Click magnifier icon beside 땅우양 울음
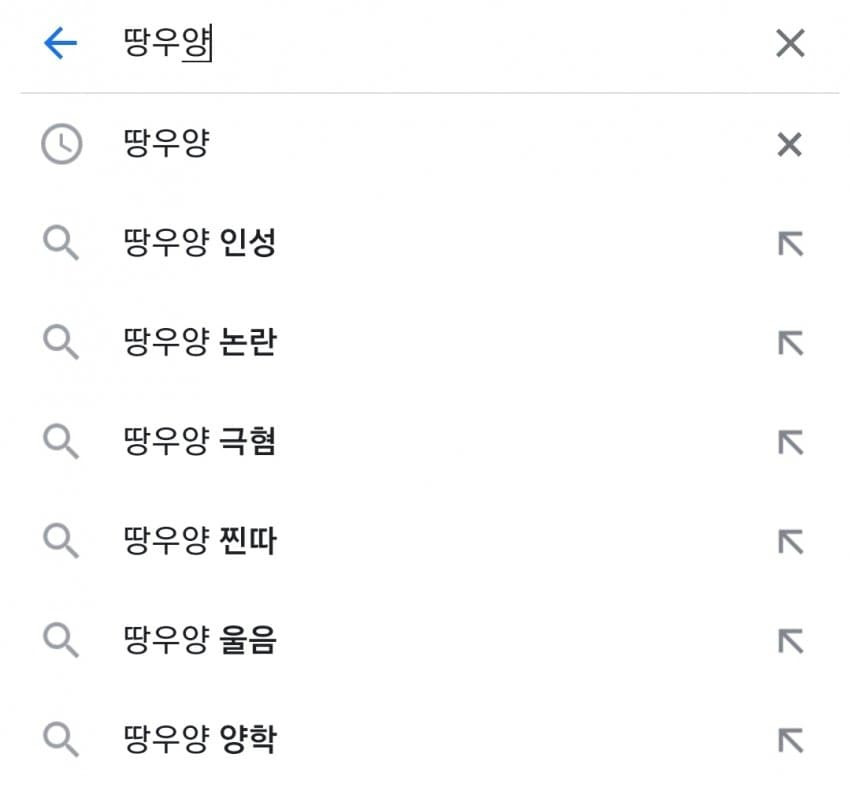This screenshot has width=850, height=790. [61, 640]
